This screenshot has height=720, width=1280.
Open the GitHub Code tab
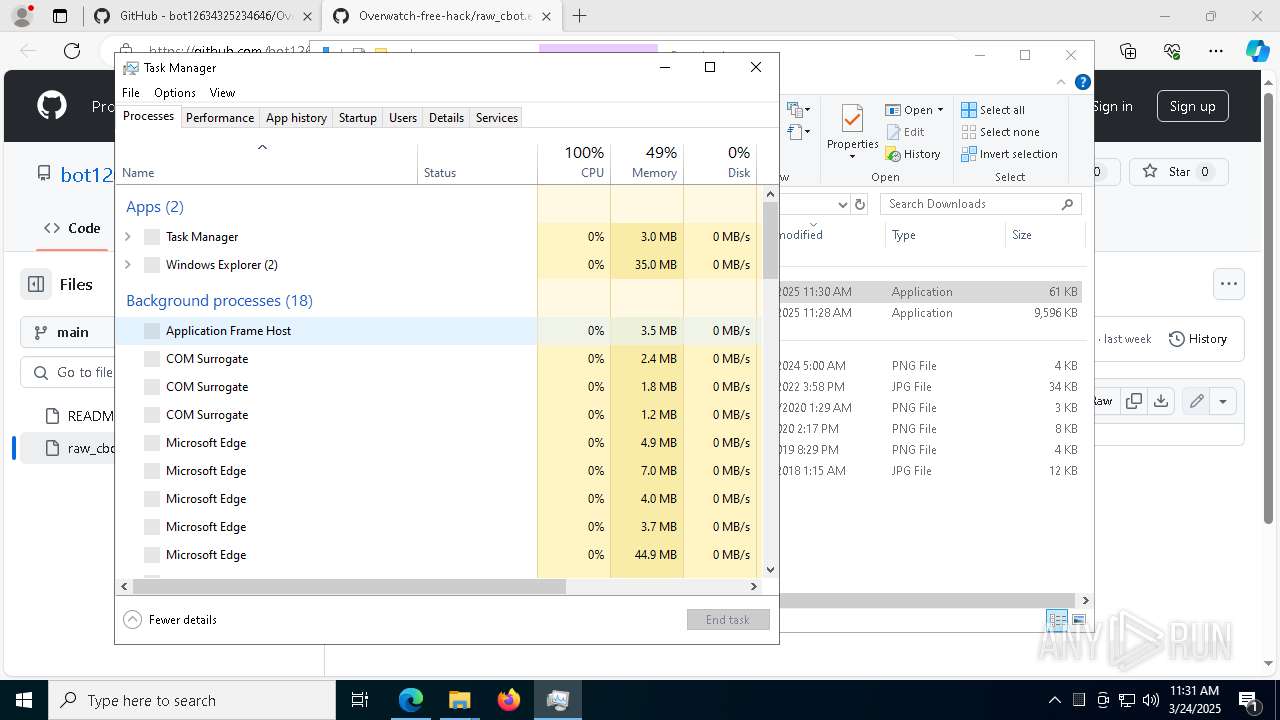coord(72,228)
